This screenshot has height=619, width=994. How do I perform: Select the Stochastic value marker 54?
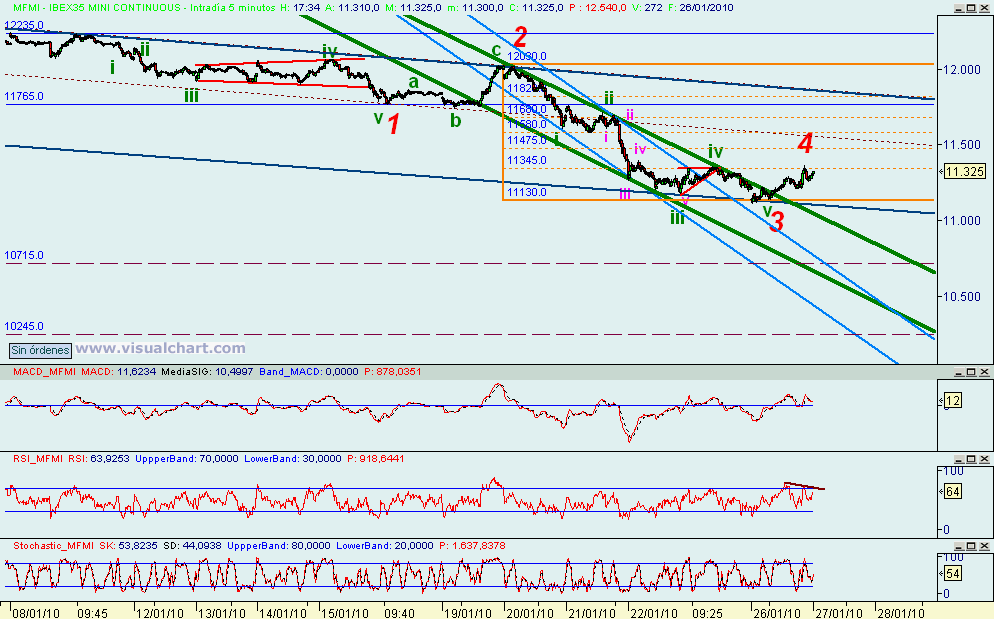pos(952,573)
